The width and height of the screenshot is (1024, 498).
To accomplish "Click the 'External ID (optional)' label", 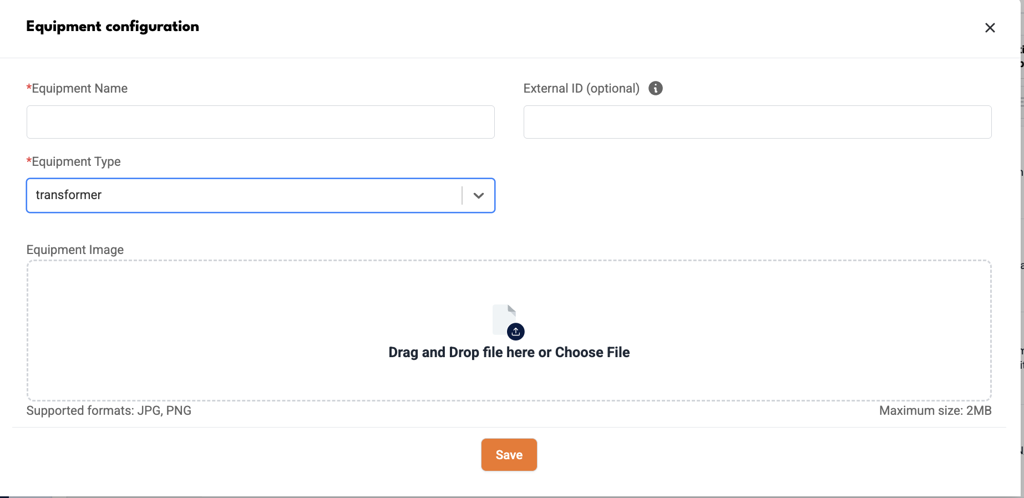I will click(x=581, y=89).
